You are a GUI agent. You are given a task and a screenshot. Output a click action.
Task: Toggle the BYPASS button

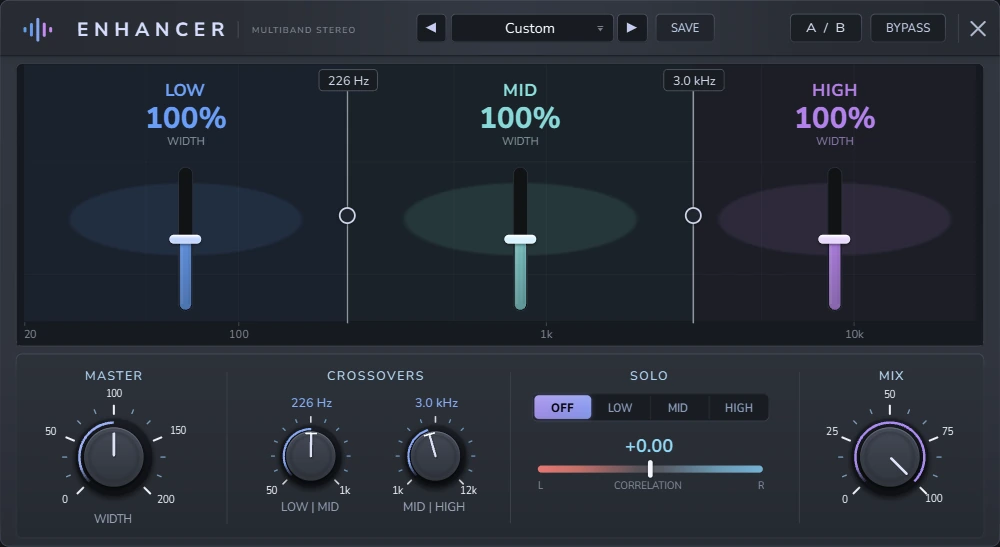point(908,28)
